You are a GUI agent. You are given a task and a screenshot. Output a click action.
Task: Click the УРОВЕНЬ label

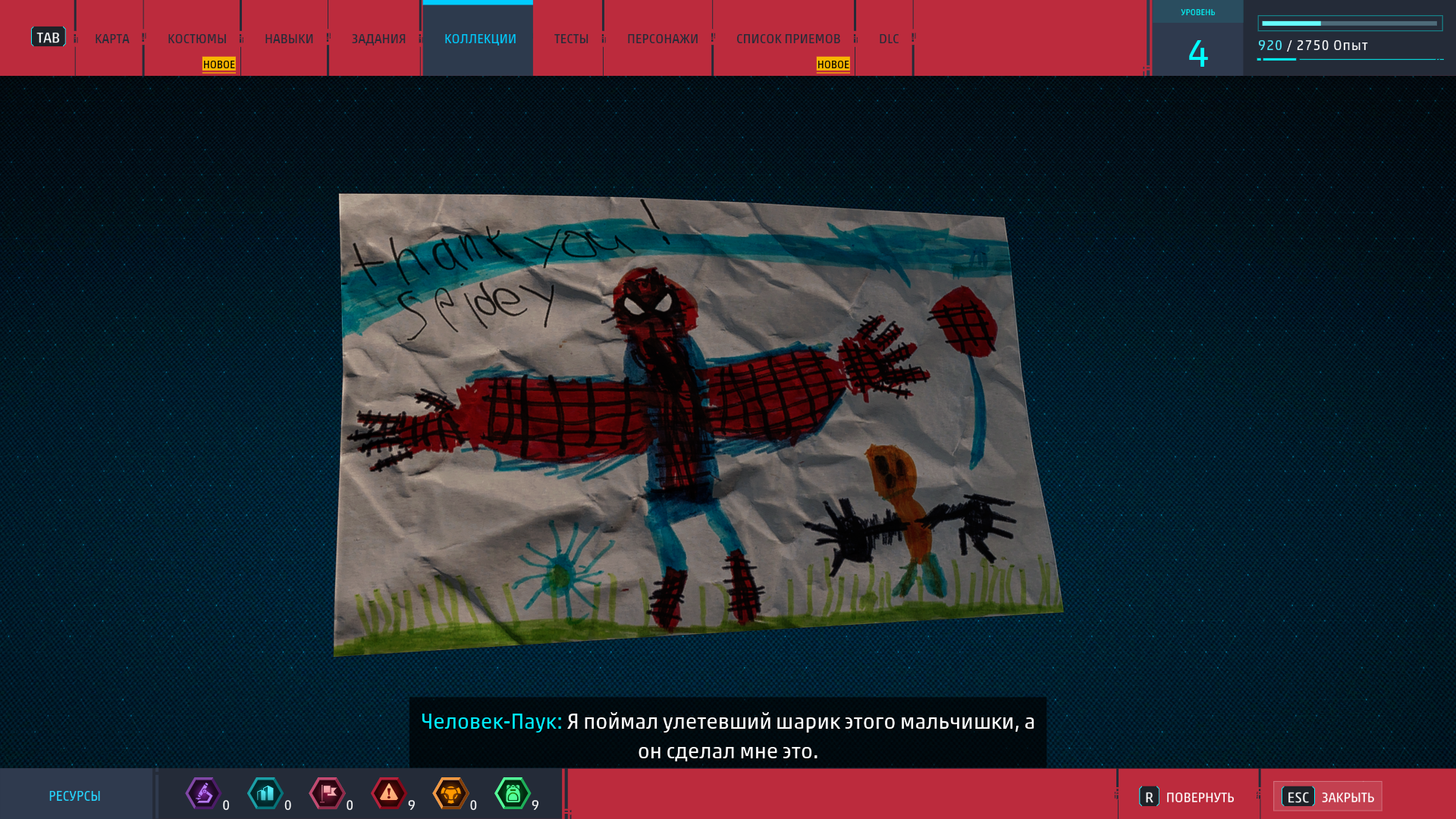click(1198, 12)
